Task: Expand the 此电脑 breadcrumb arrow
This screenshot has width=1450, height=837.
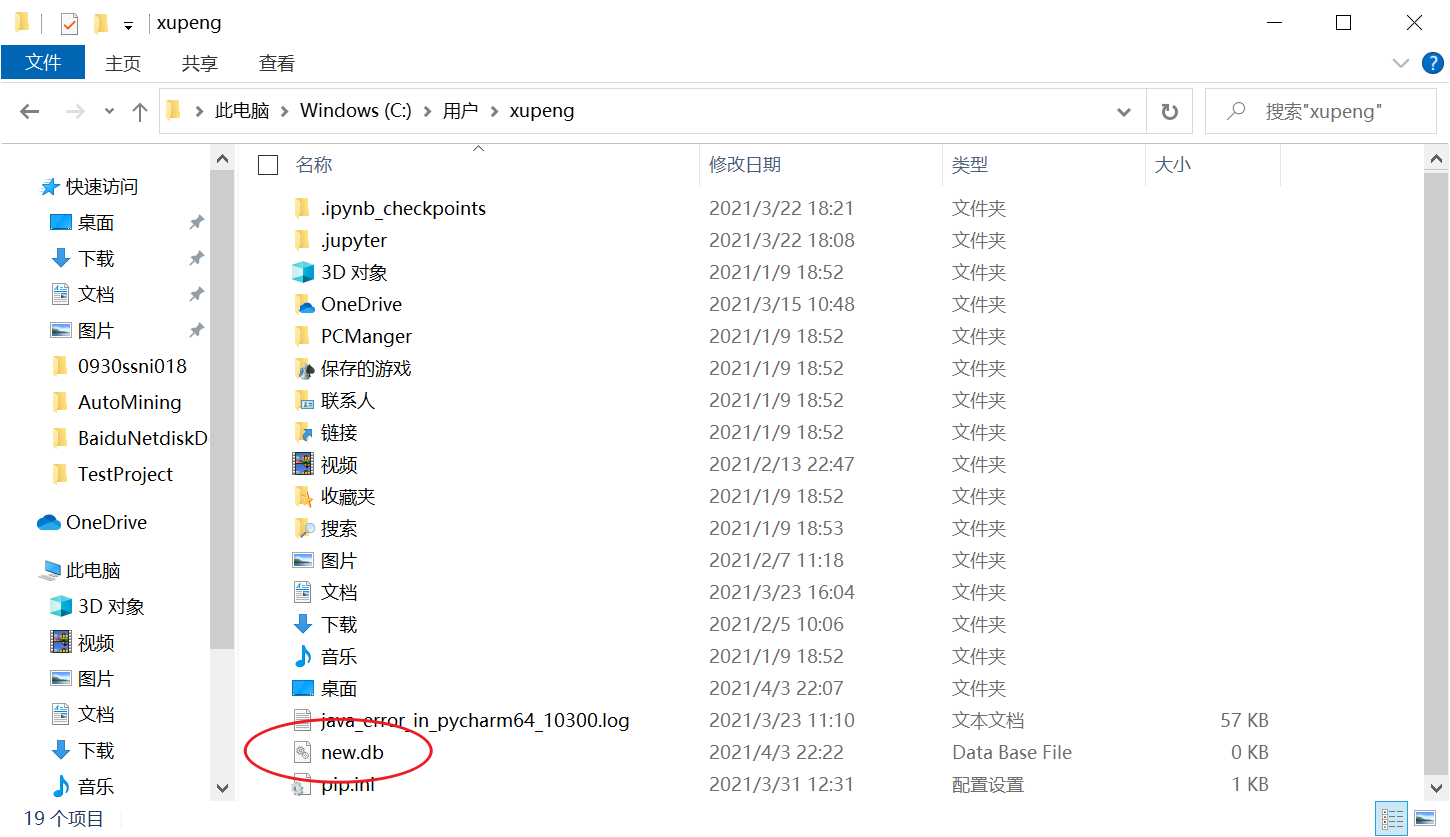Action: pyautogui.click(x=283, y=111)
